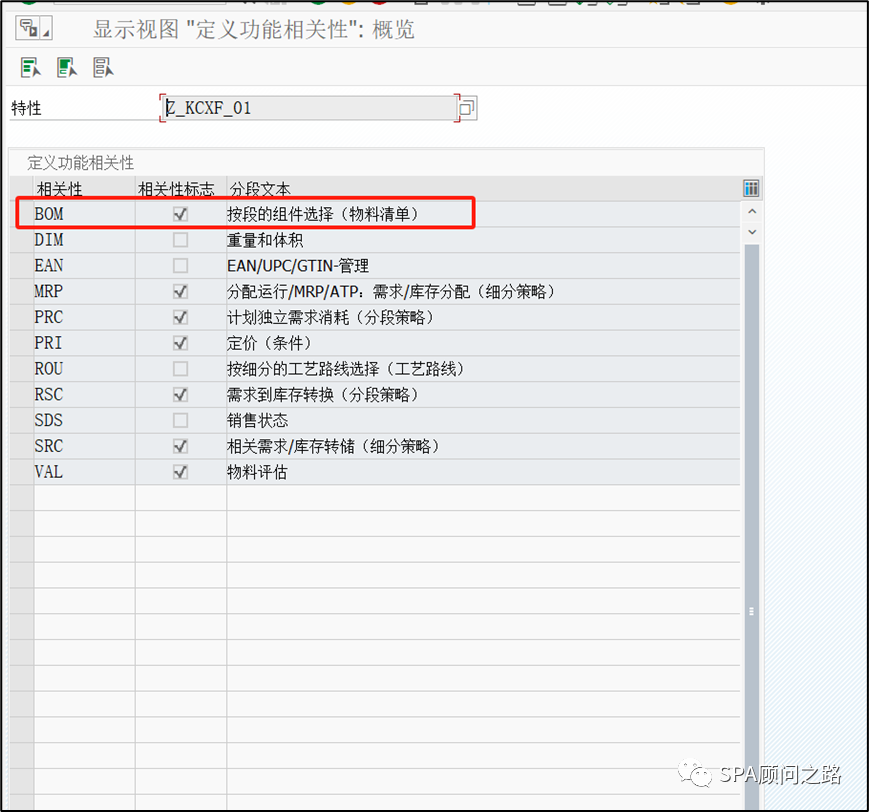Viewport: 869px width, 812px height.
Task: Click text 按细分的工艺路线选择（工艺路线）
Action: (346, 369)
